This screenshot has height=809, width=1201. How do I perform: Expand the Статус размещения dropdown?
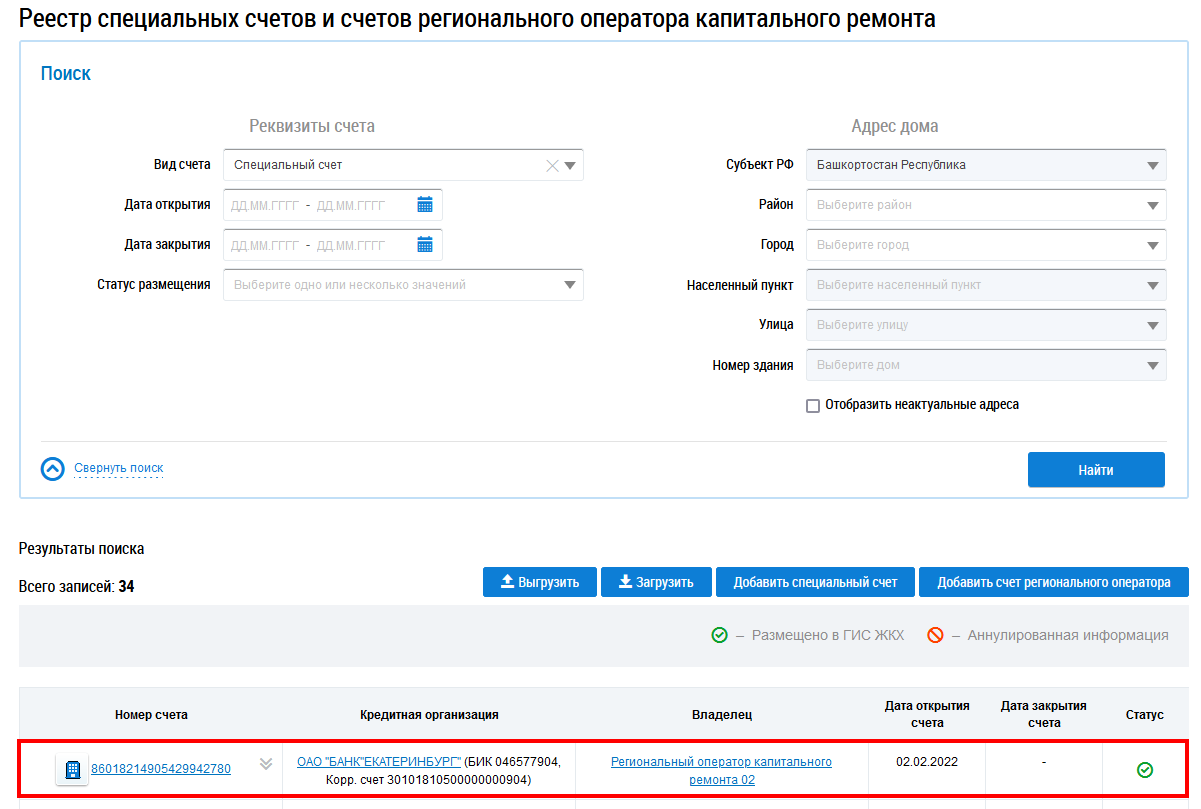coord(570,285)
